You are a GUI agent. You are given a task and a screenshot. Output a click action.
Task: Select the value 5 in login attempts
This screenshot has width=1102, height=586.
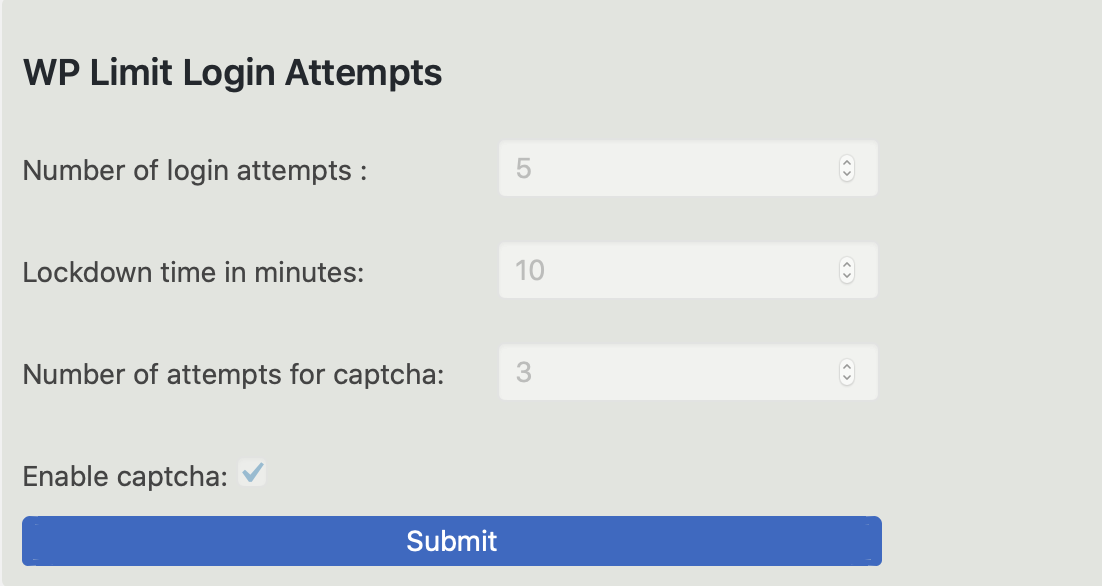524,169
